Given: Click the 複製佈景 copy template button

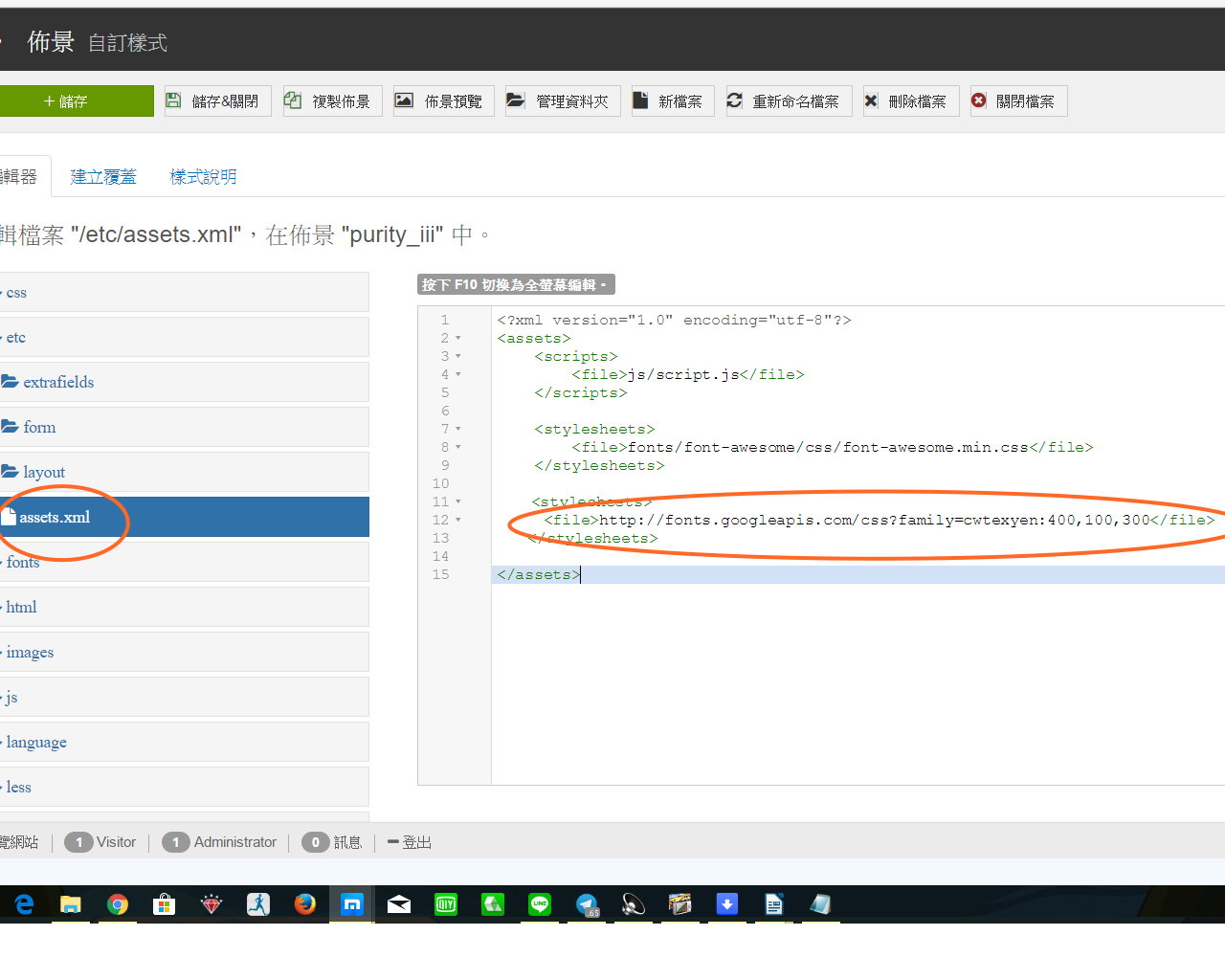Looking at the screenshot, I should pyautogui.click(x=332, y=101).
